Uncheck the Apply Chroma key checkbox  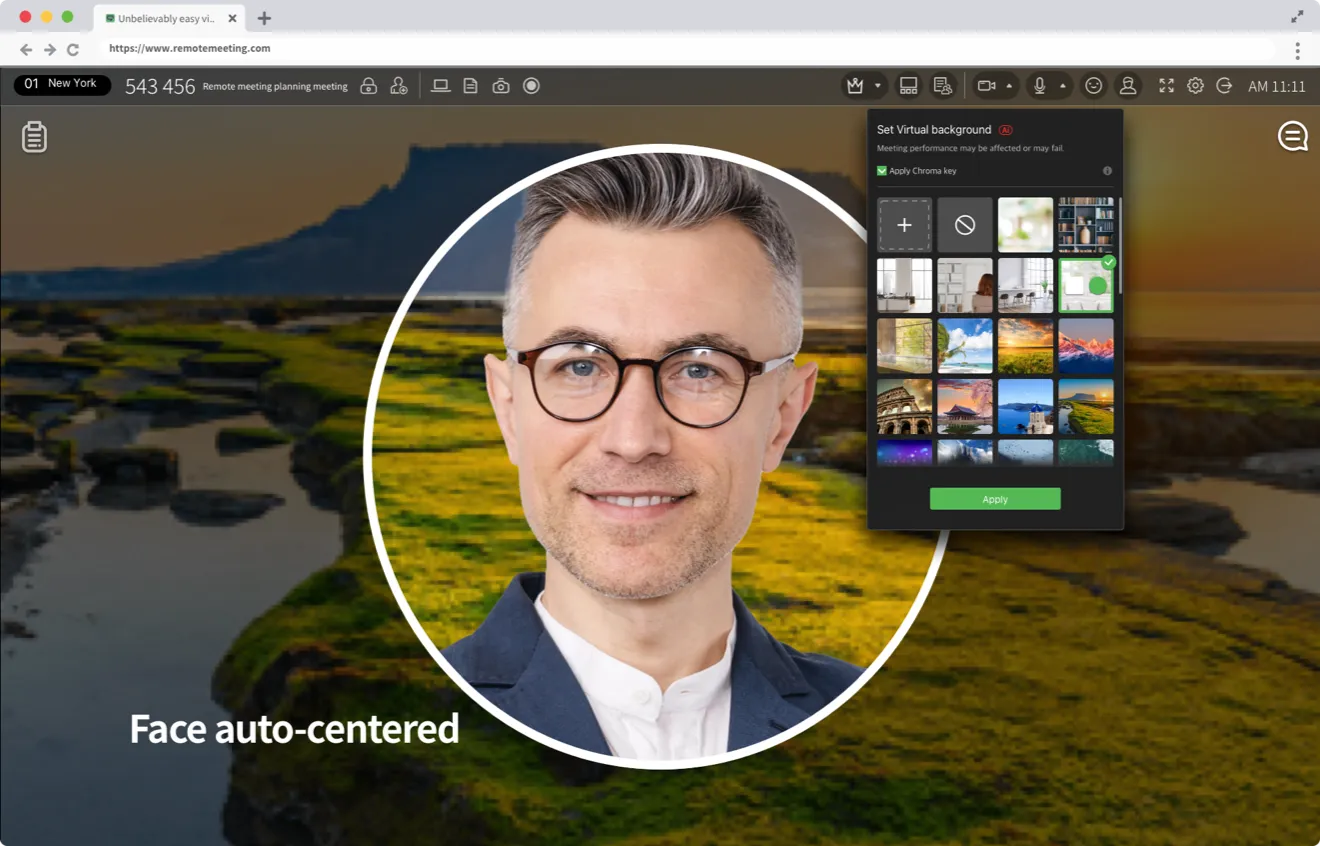point(882,171)
